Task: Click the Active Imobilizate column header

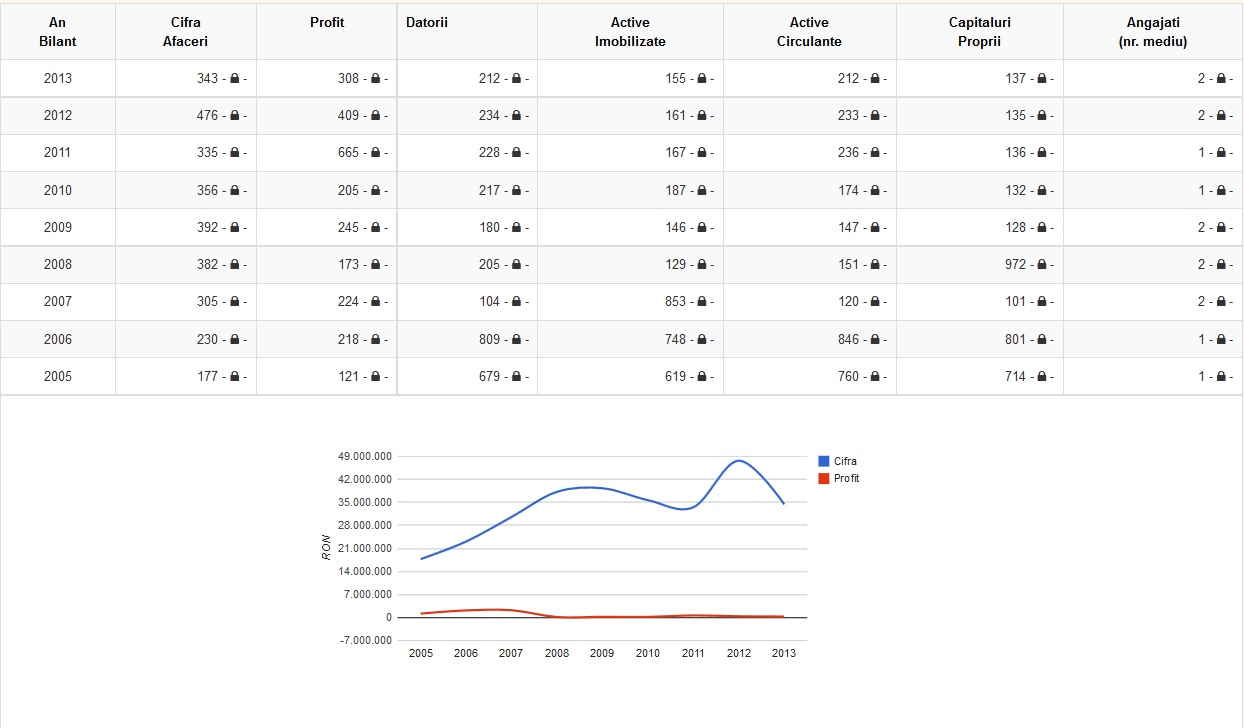Action: click(x=630, y=32)
